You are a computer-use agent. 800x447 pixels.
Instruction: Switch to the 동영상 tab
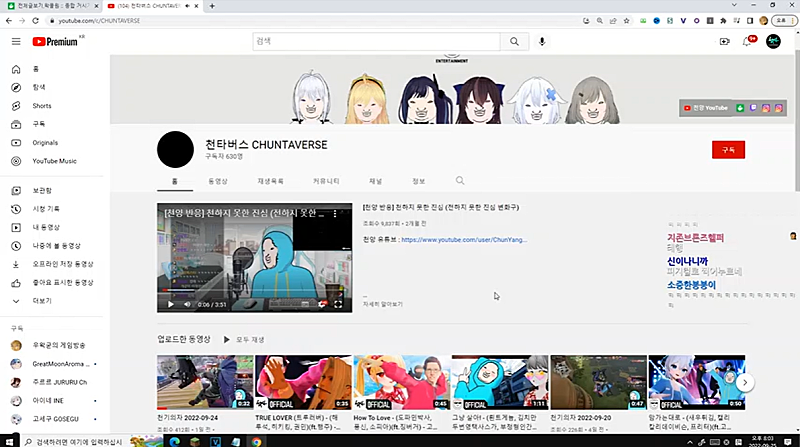pyautogui.click(x=218, y=181)
